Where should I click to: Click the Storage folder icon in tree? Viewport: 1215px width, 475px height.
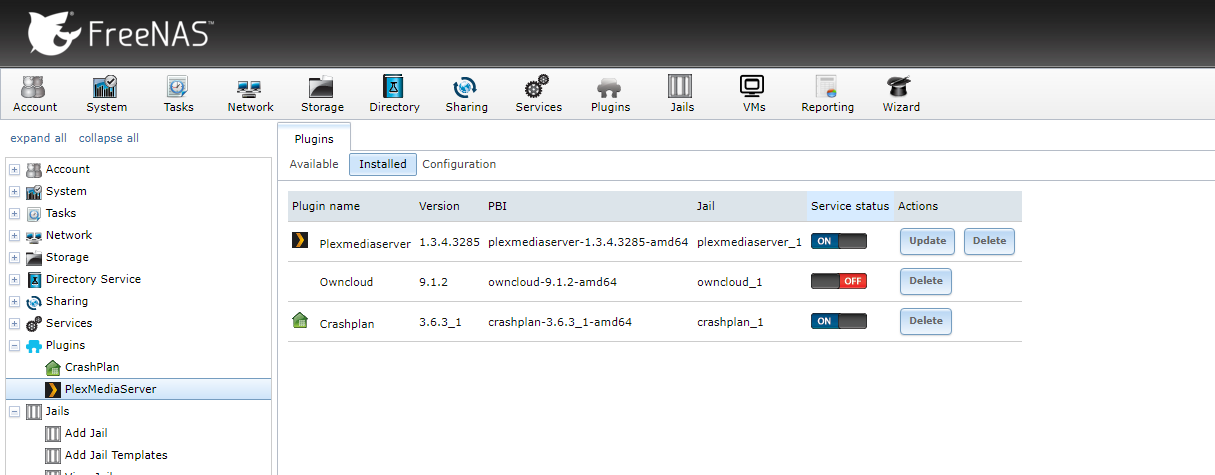tap(34, 257)
